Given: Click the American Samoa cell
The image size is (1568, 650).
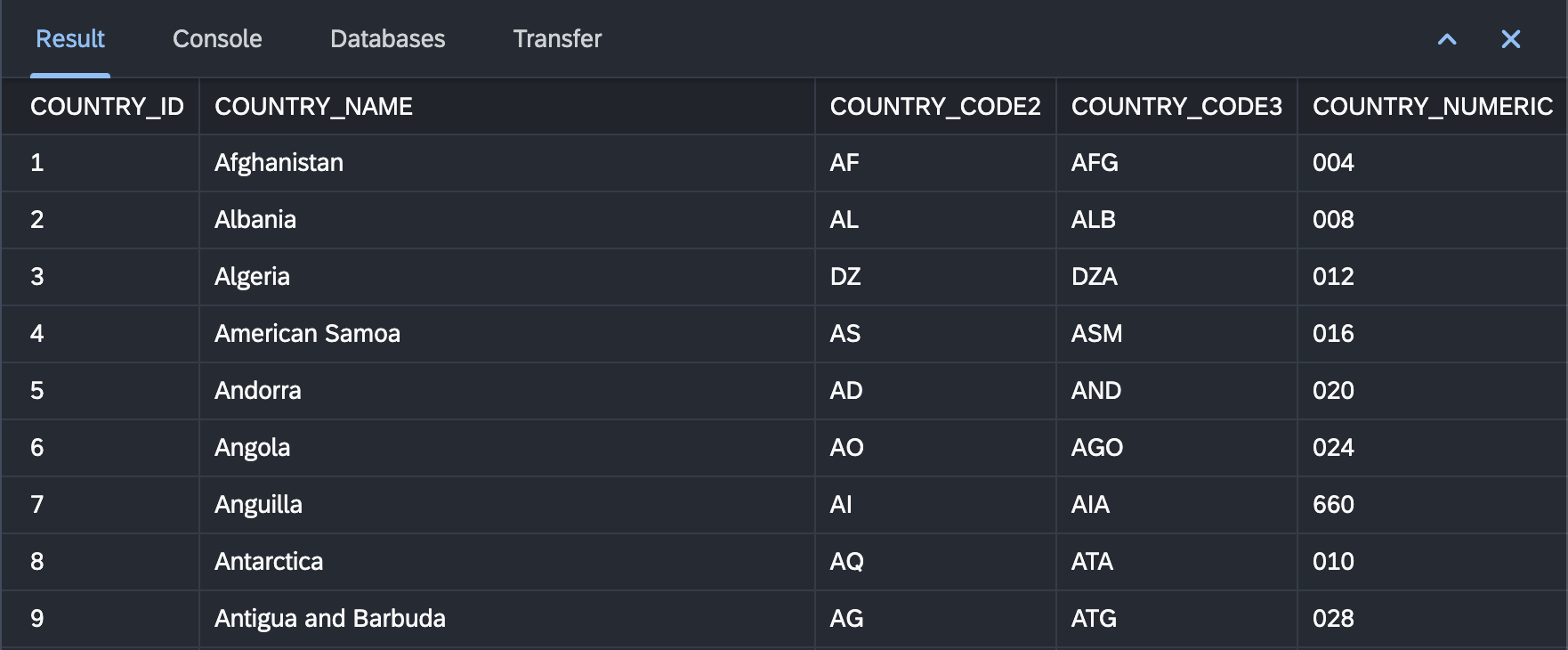Looking at the screenshot, I should [x=507, y=334].
